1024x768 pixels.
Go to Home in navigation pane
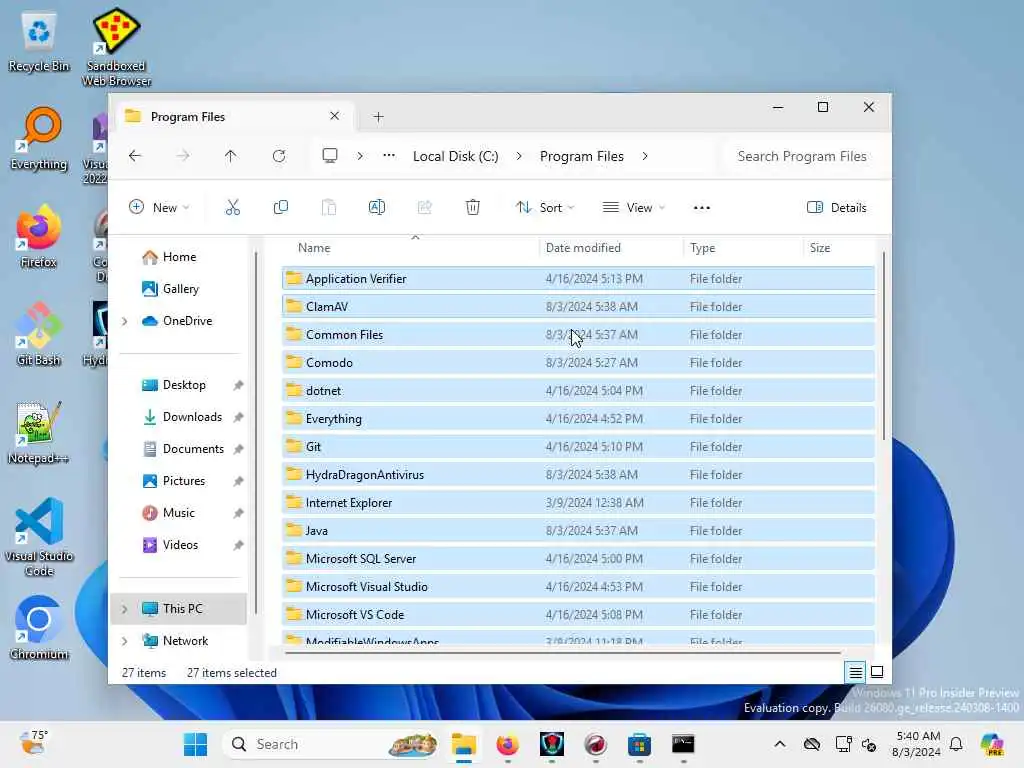(x=180, y=257)
